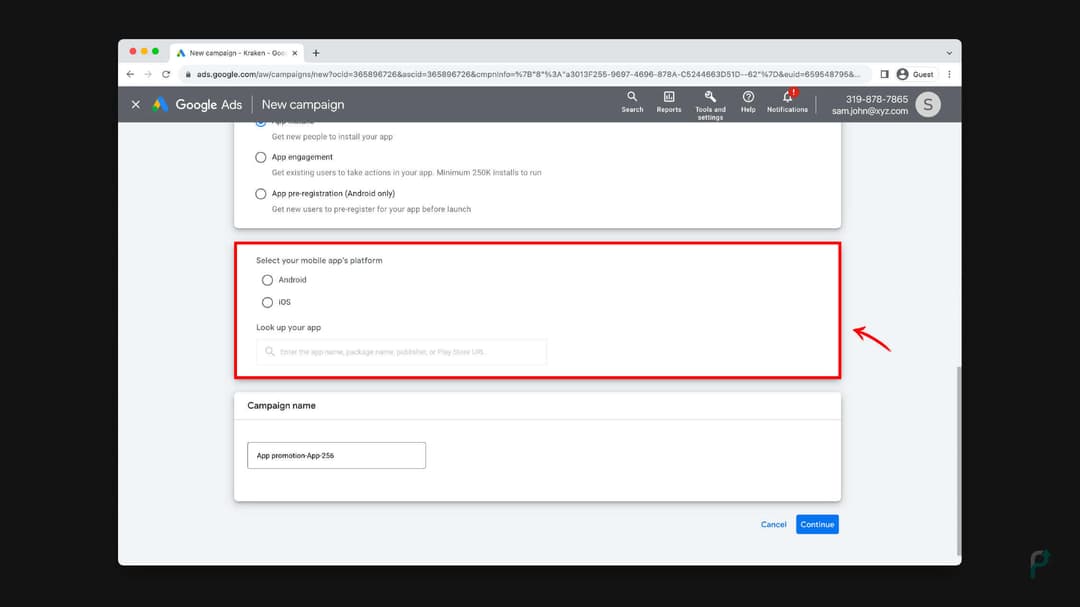Select the Android platform radio button
Screen dimensions: 1080x607
click(x=267, y=280)
